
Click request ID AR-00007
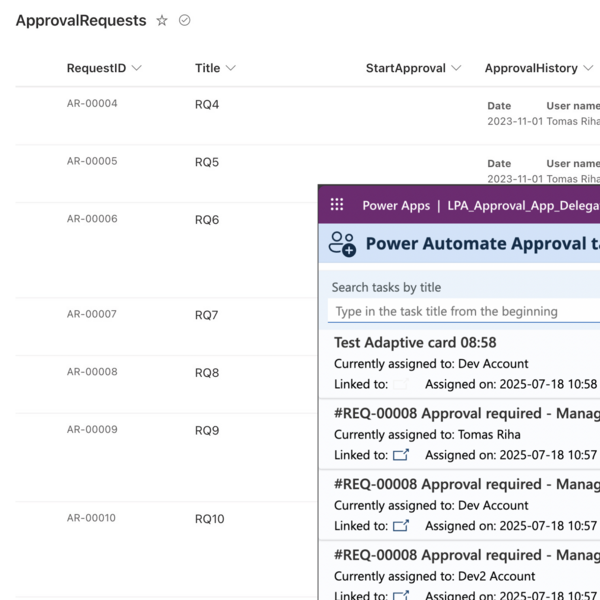click(92, 314)
